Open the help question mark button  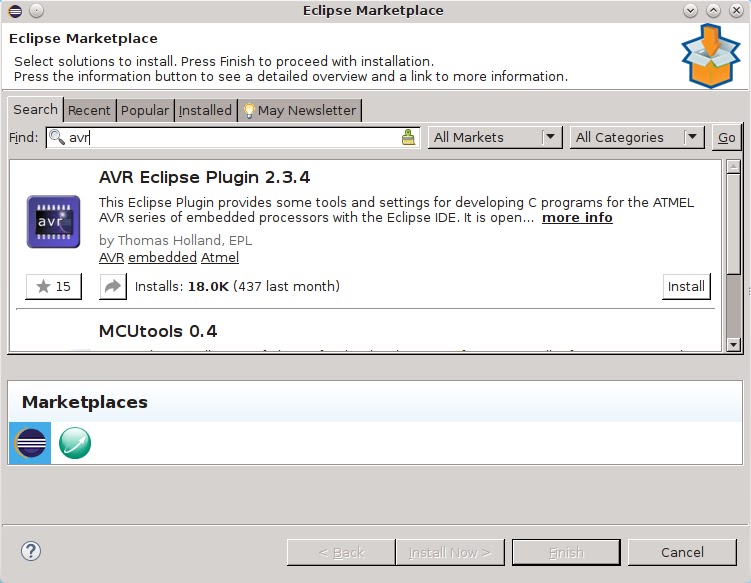31,551
